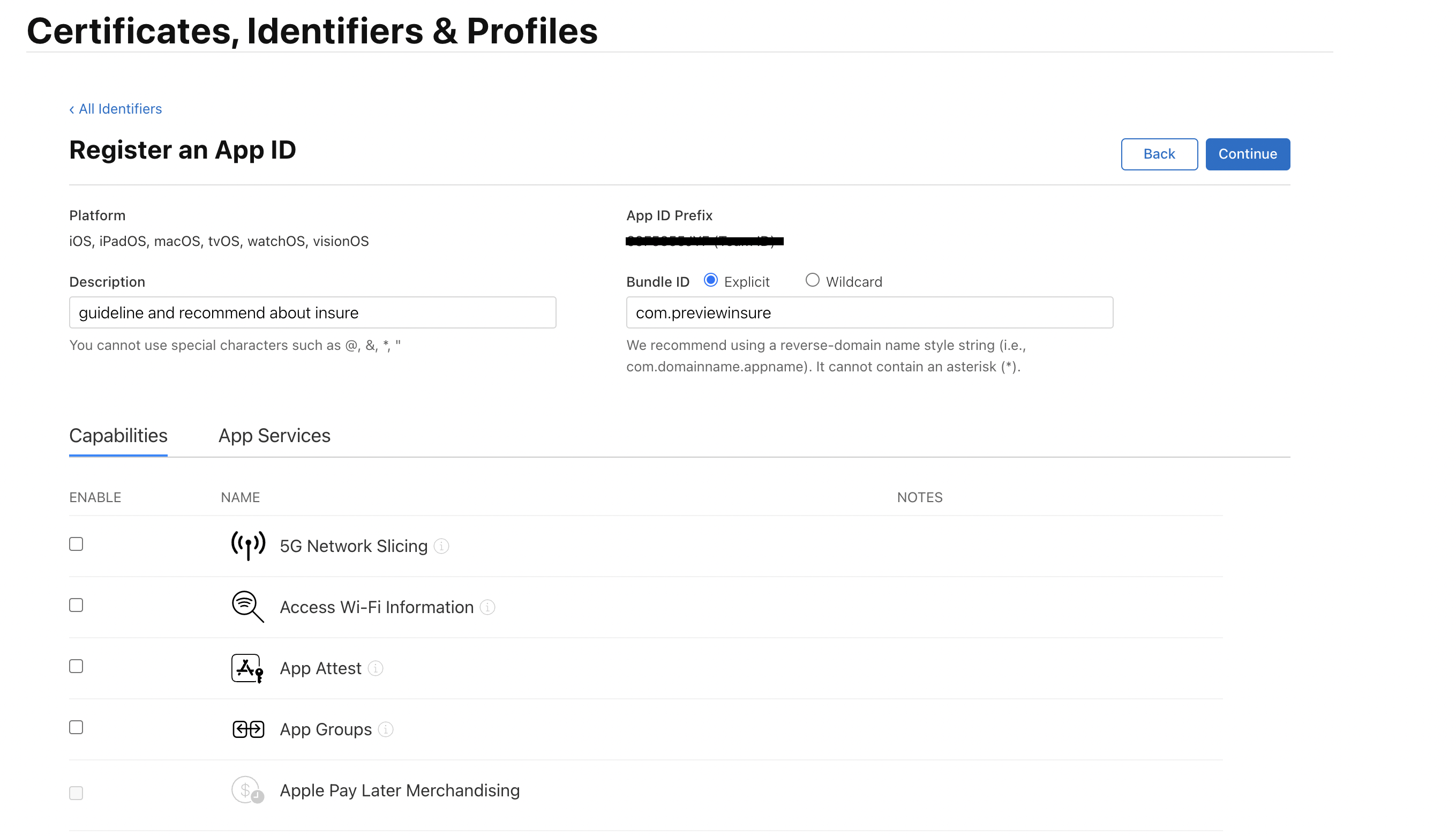This screenshot has height=836, width=1456.
Task: Go back via All Identifiers link
Action: point(115,108)
